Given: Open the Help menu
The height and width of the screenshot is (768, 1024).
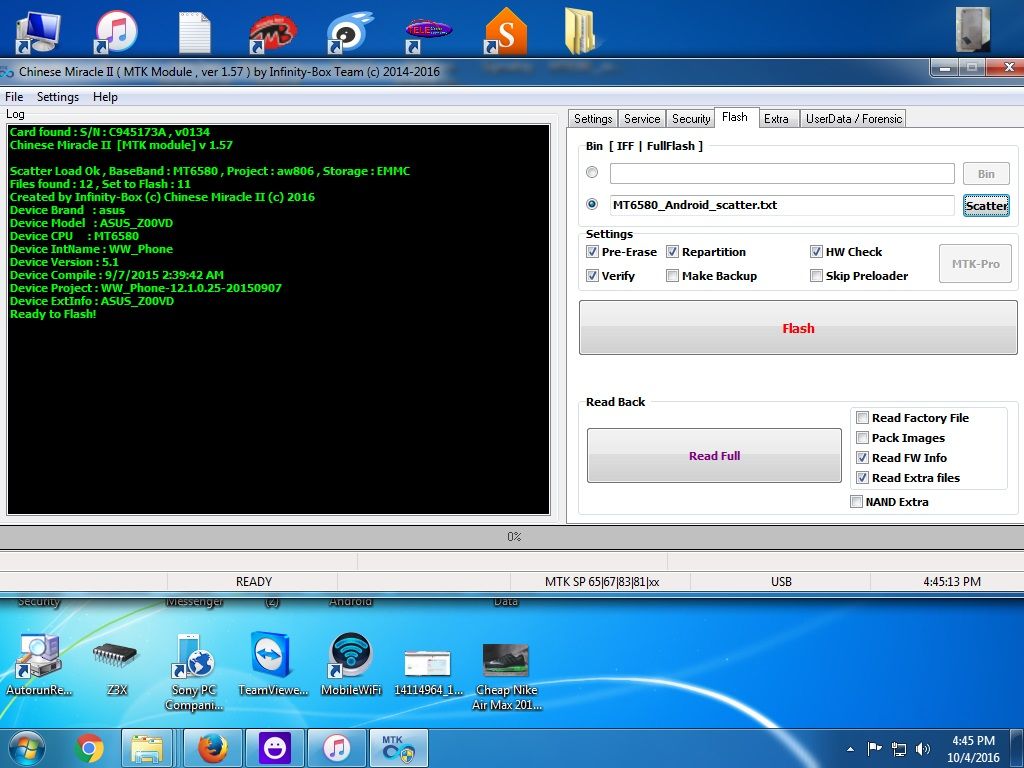Looking at the screenshot, I should tap(105, 97).
